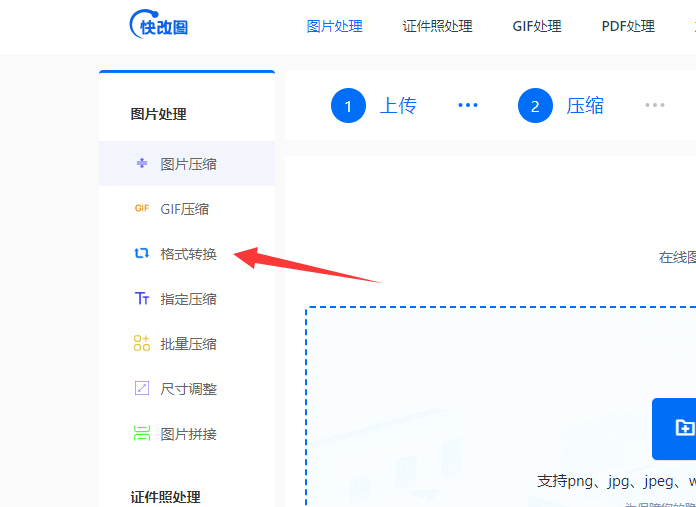Image resolution: width=696 pixels, height=507 pixels.
Task: Click the orange GIF icon in sidebar
Action: pos(142,208)
